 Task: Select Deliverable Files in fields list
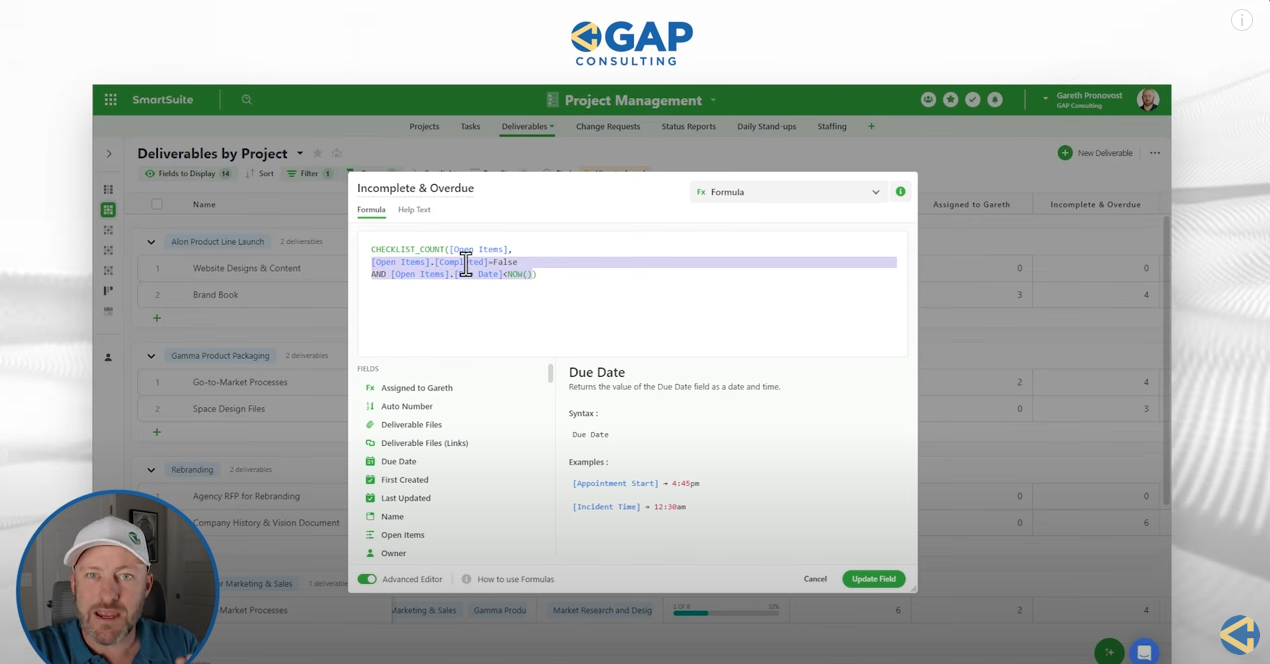point(411,425)
